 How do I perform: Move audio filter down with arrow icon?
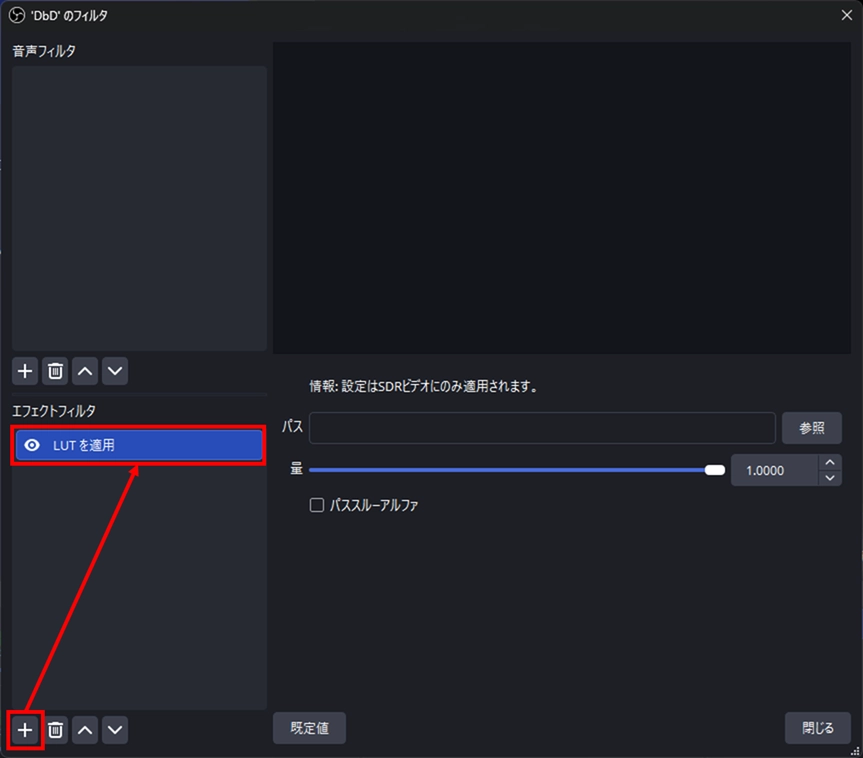click(x=116, y=371)
